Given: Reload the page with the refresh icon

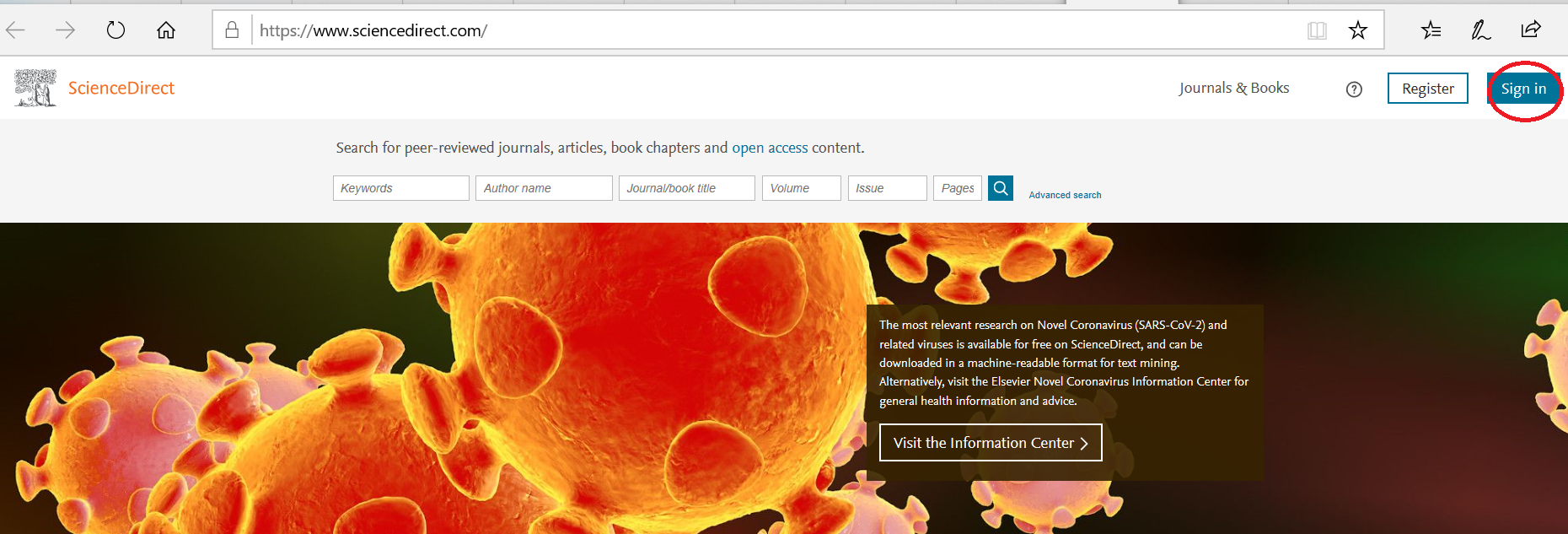Looking at the screenshot, I should click(115, 30).
